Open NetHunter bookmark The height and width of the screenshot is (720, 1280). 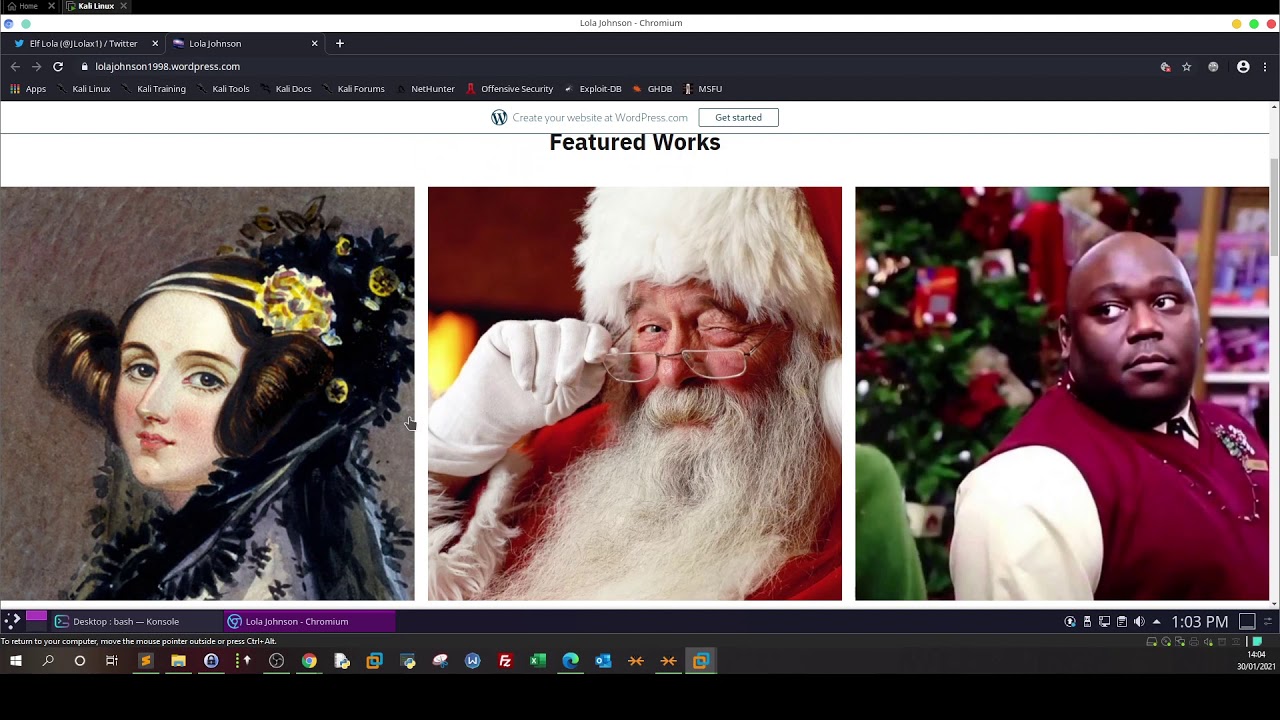[425, 89]
